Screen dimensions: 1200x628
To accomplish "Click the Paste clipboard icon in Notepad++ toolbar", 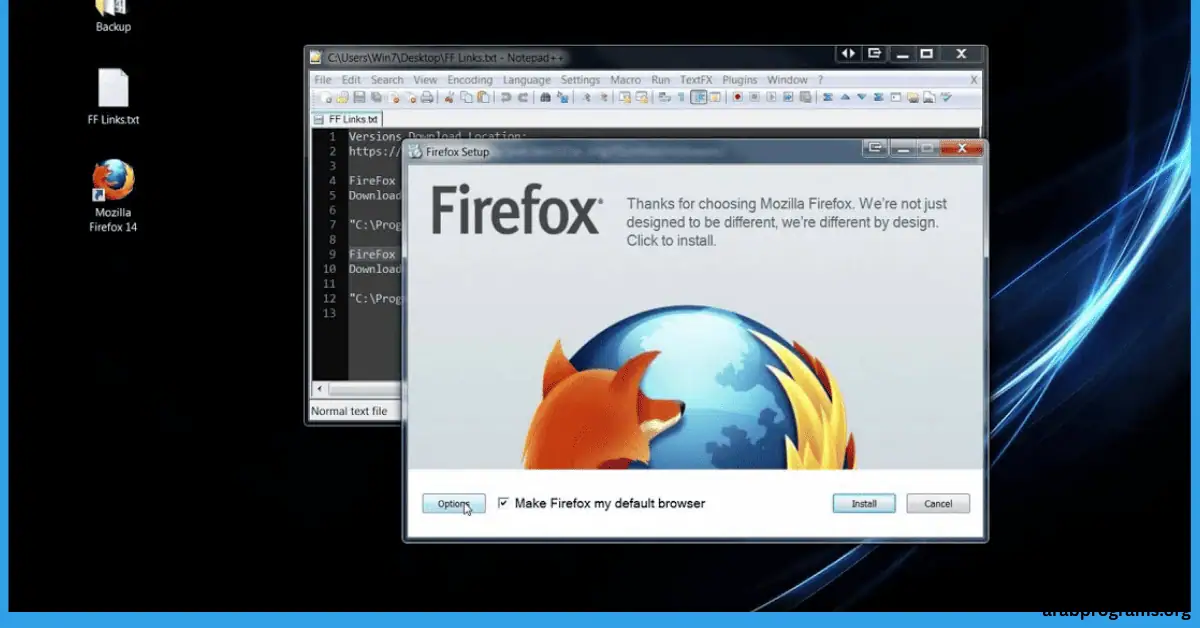I will coord(483,97).
